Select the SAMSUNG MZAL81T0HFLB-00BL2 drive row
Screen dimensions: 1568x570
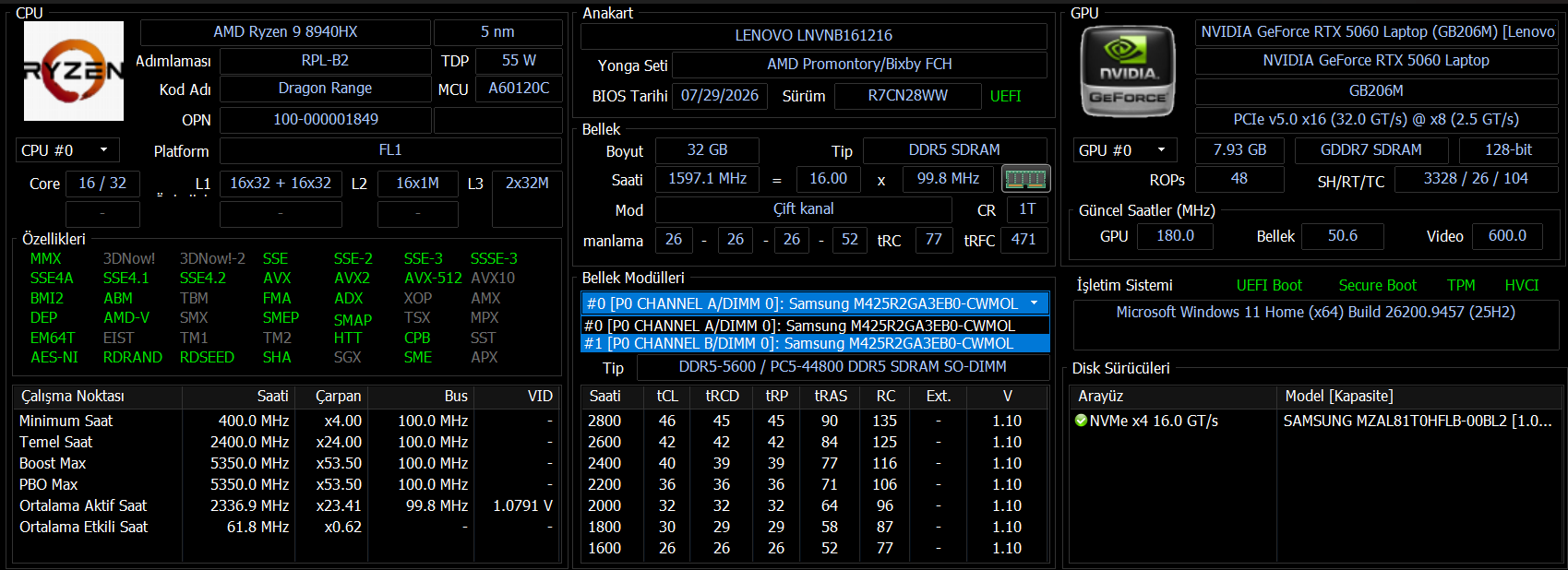coord(1314,421)
